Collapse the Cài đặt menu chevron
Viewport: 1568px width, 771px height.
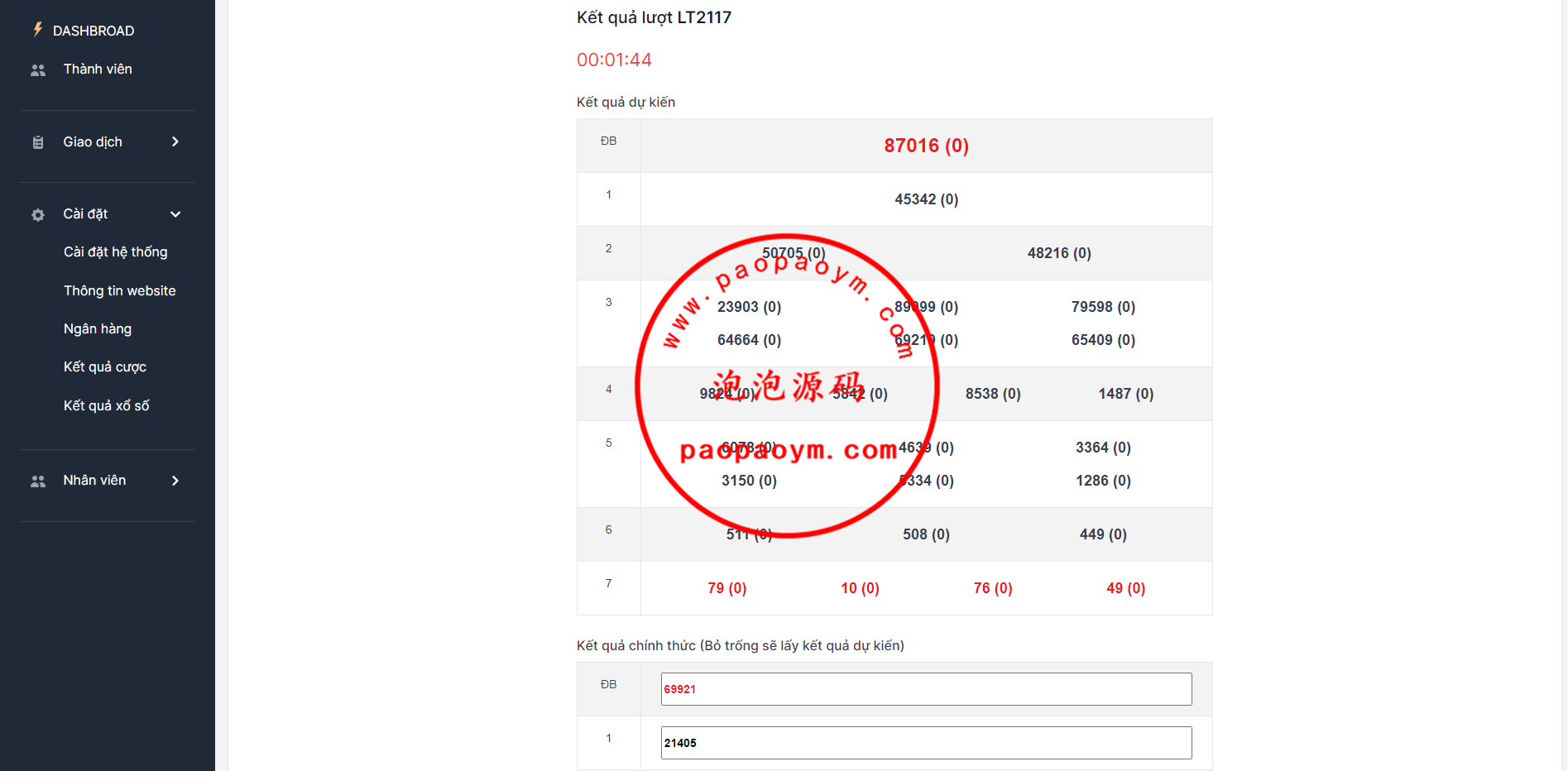click(x=175, y=214)
